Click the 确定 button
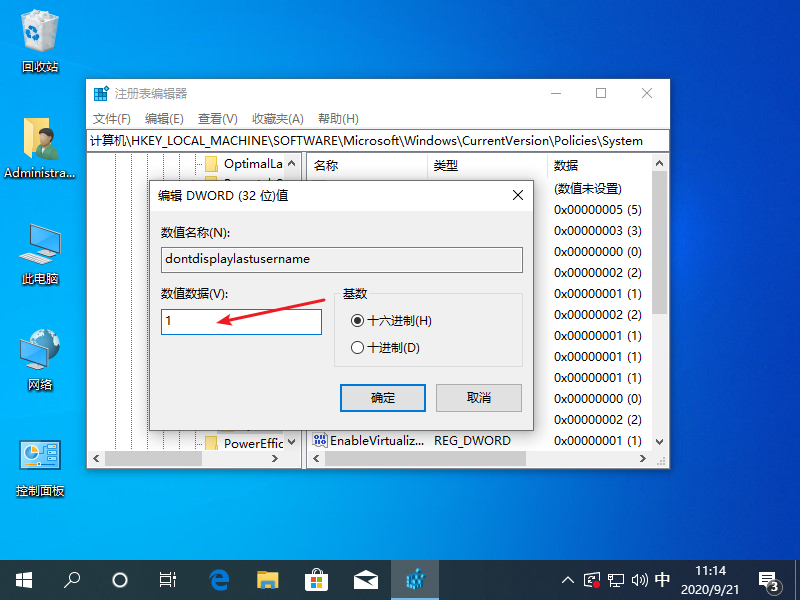Screen dimensions: 800x600 pos(382,397)
